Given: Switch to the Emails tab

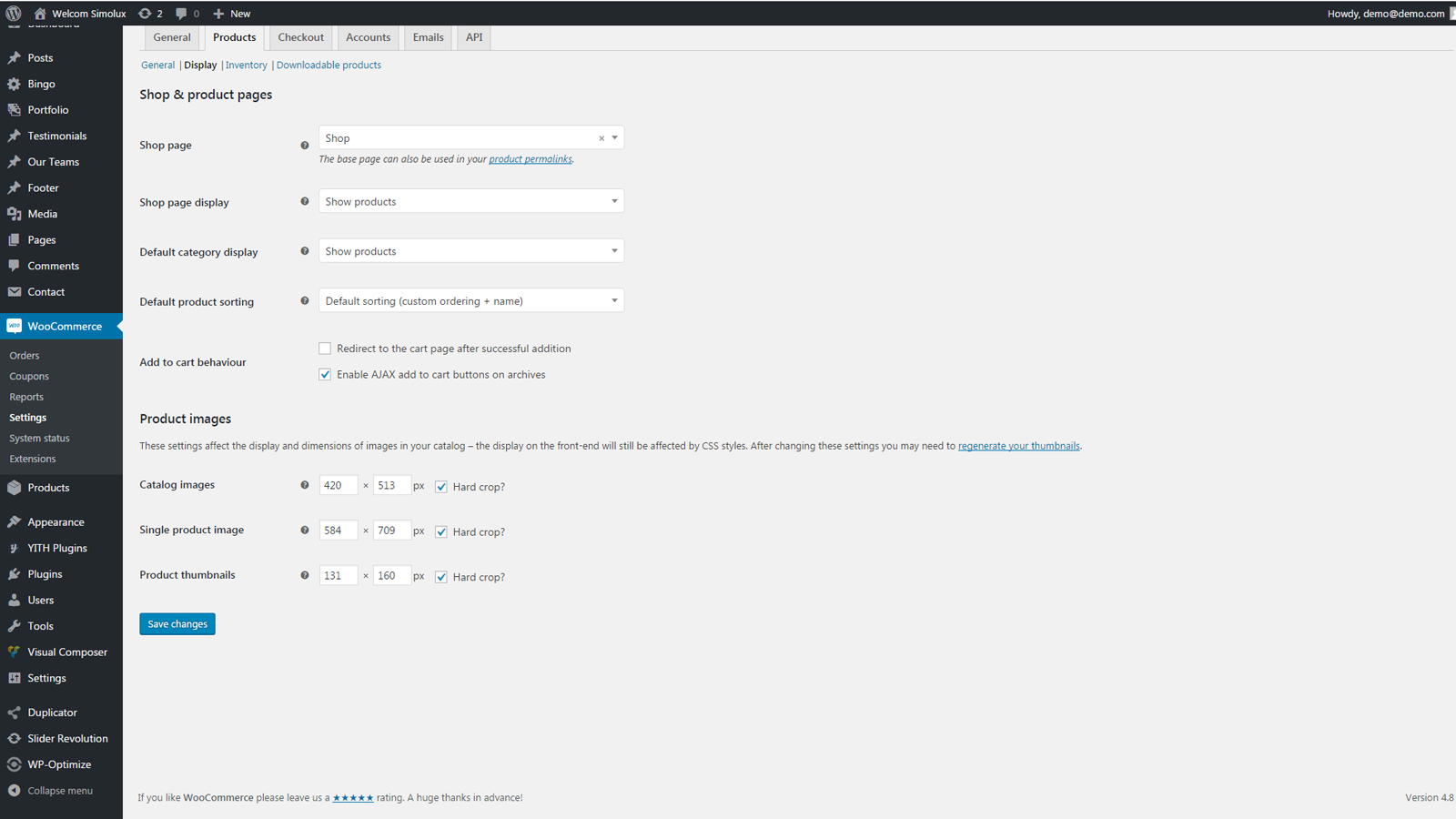Looking at the screenshot, I should coord(428,37).
